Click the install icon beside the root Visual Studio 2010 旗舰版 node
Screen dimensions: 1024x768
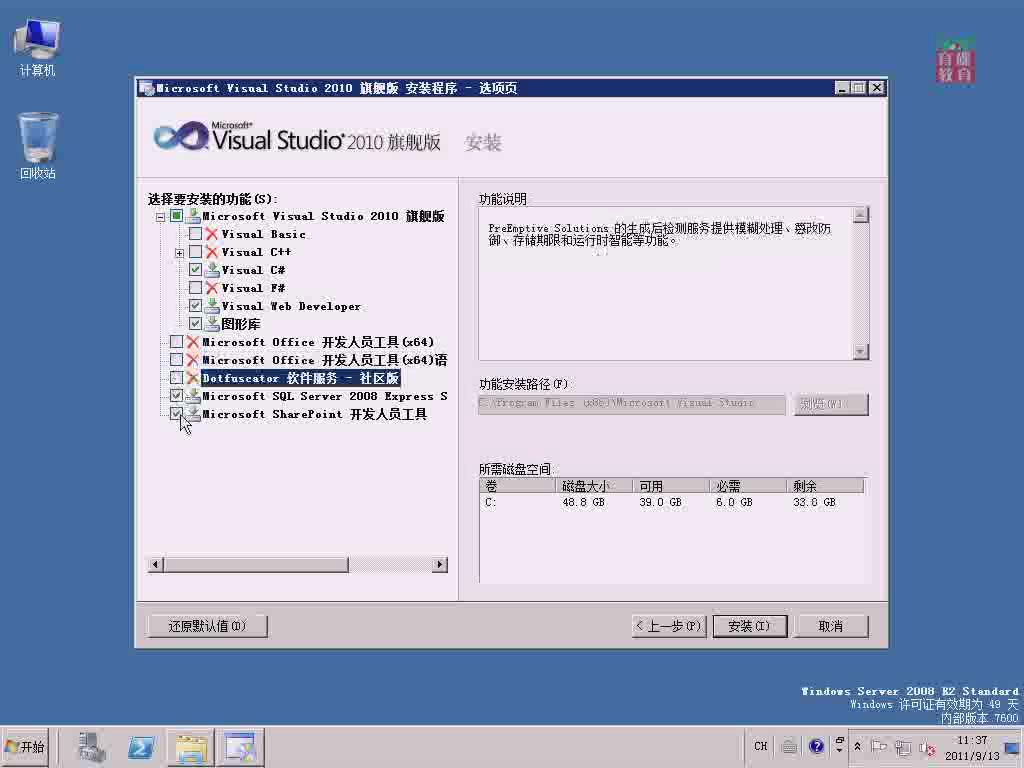[x=193, y=216]
